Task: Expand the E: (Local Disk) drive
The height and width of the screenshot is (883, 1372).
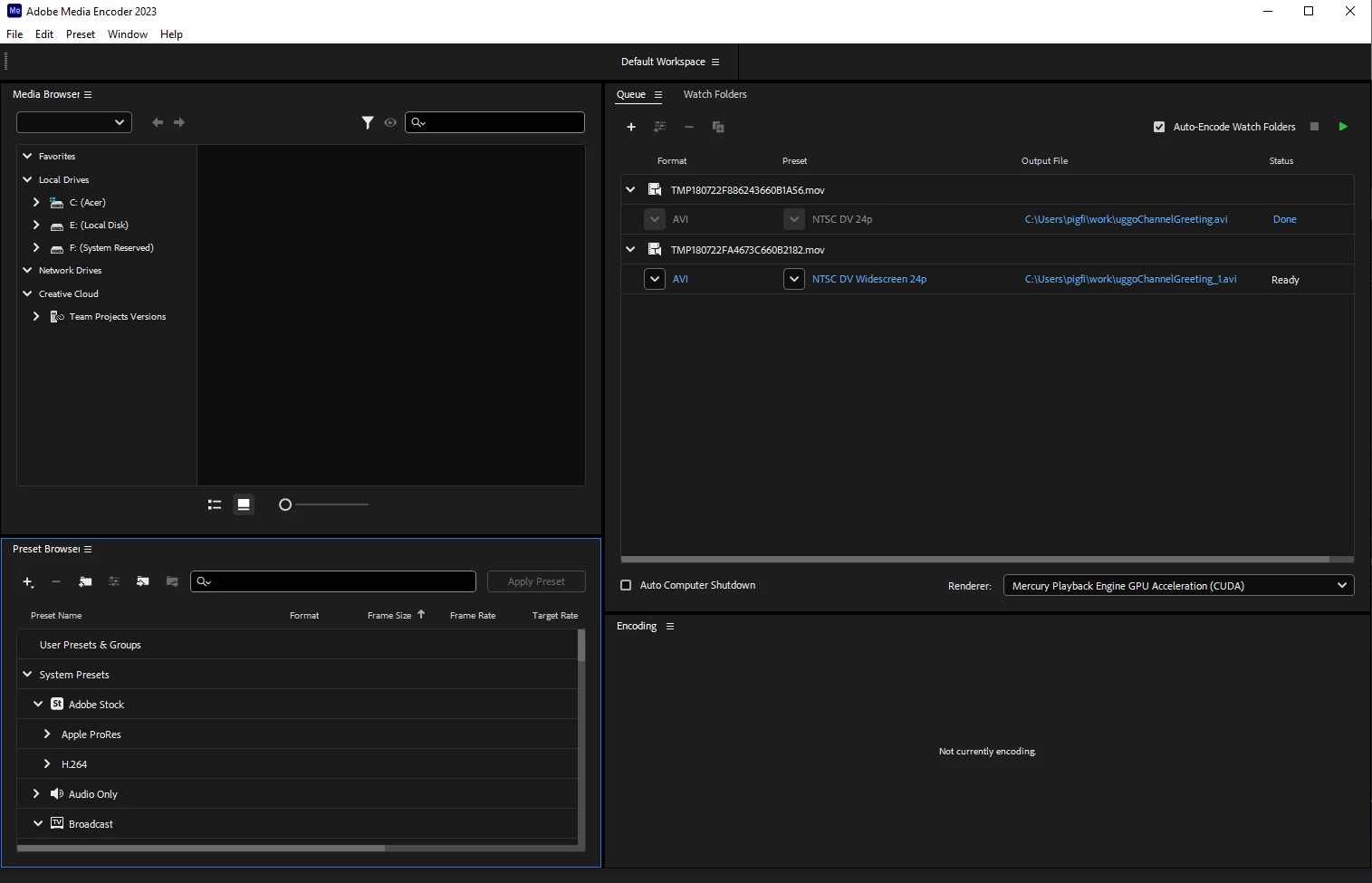Action: 36,225
